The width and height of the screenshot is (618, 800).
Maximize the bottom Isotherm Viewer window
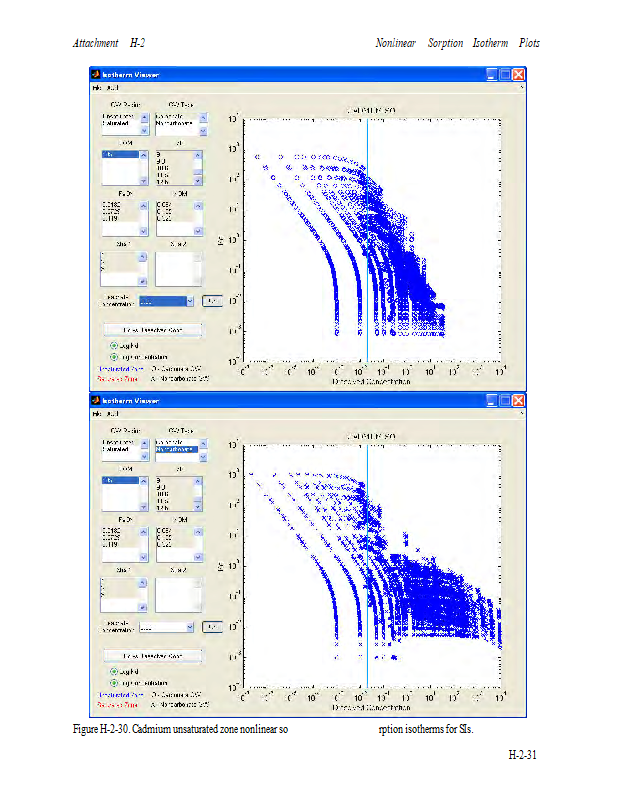click(506, 400)
